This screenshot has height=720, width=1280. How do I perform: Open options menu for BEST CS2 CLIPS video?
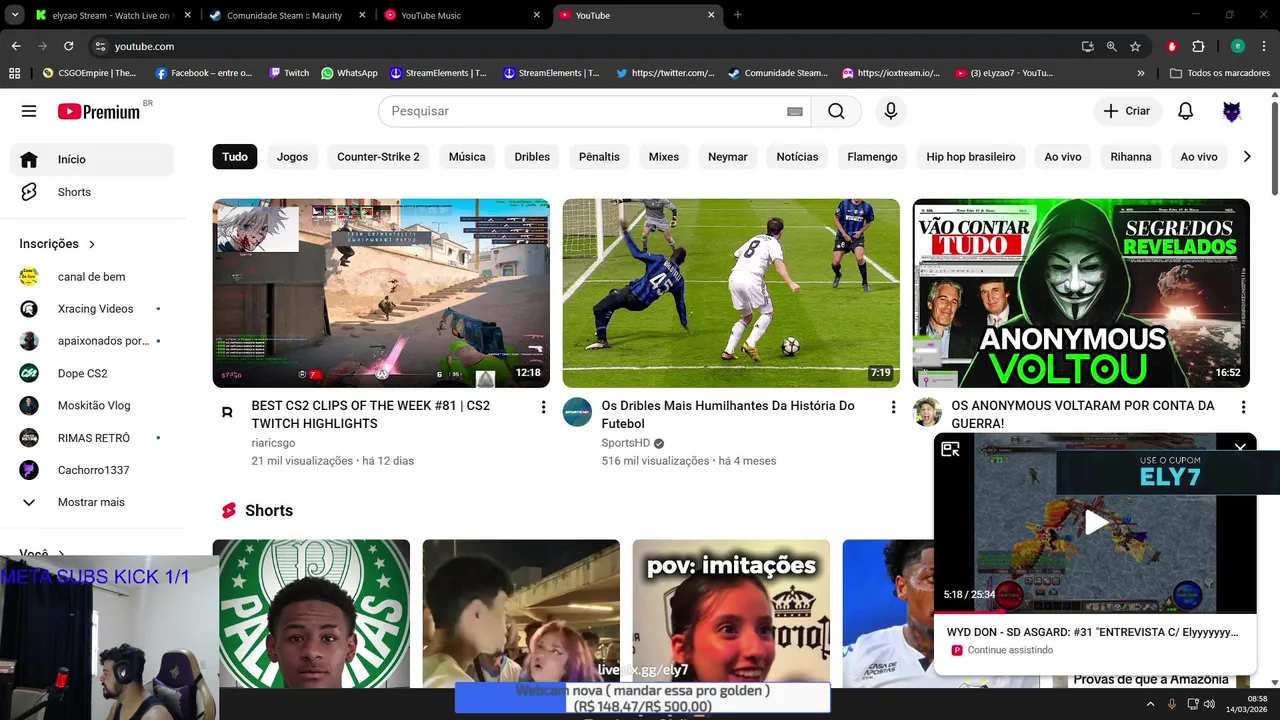pos(543,407)
